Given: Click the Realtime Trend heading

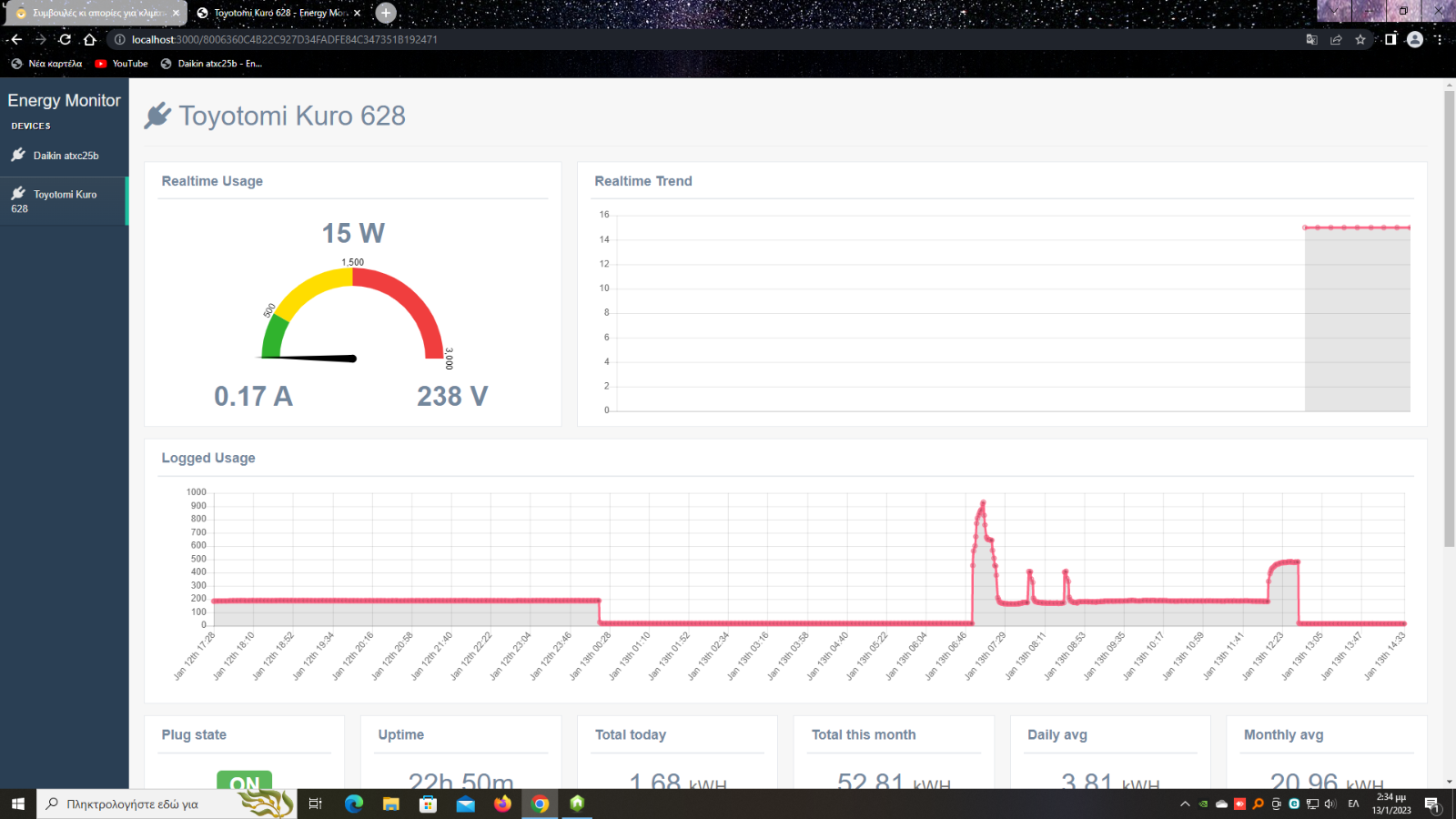Looking at the screenshot, I should [643, 181].
